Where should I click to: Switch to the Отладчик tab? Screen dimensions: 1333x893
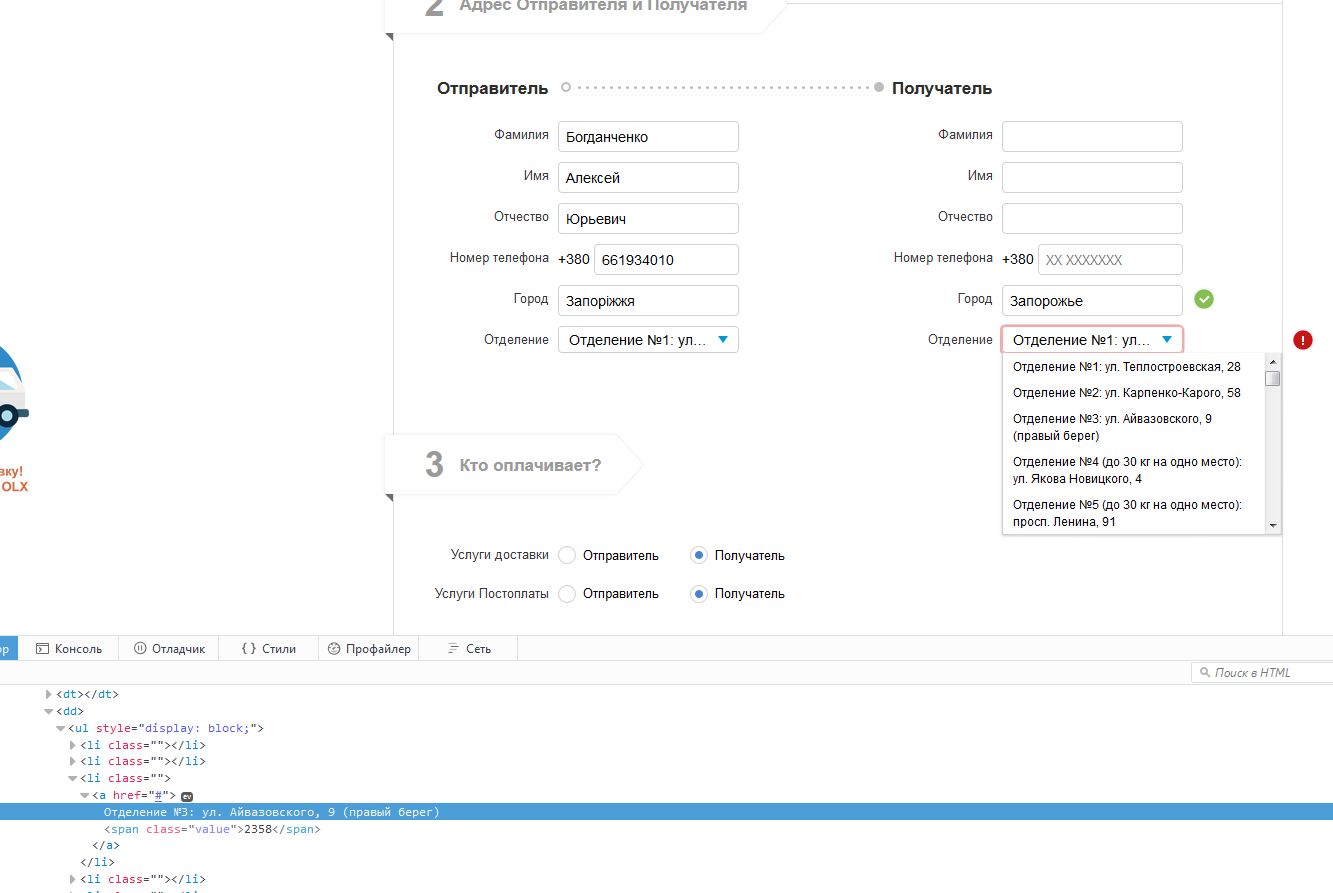tap(168, 649)
